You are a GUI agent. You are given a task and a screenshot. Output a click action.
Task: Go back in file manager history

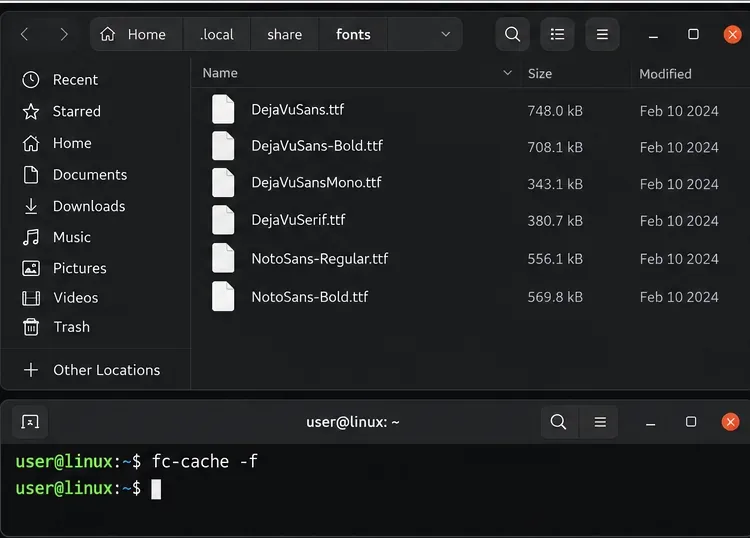coord(25,34)
